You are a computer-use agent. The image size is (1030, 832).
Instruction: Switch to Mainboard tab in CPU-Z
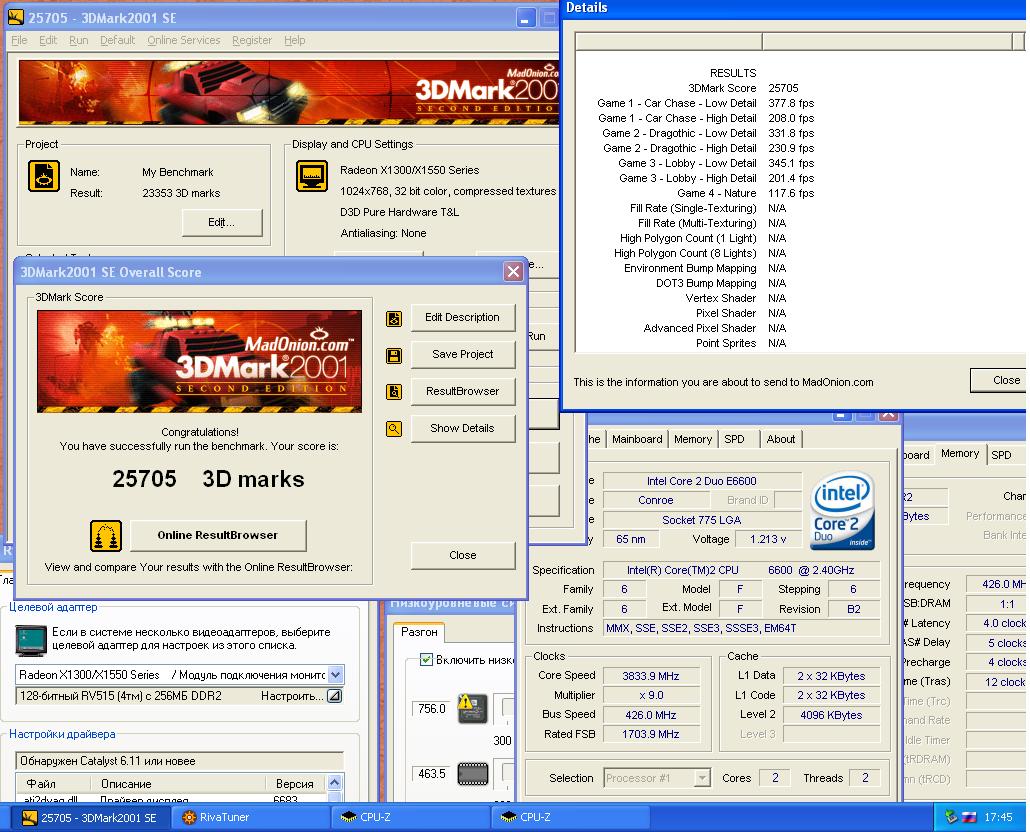(637, 439)
